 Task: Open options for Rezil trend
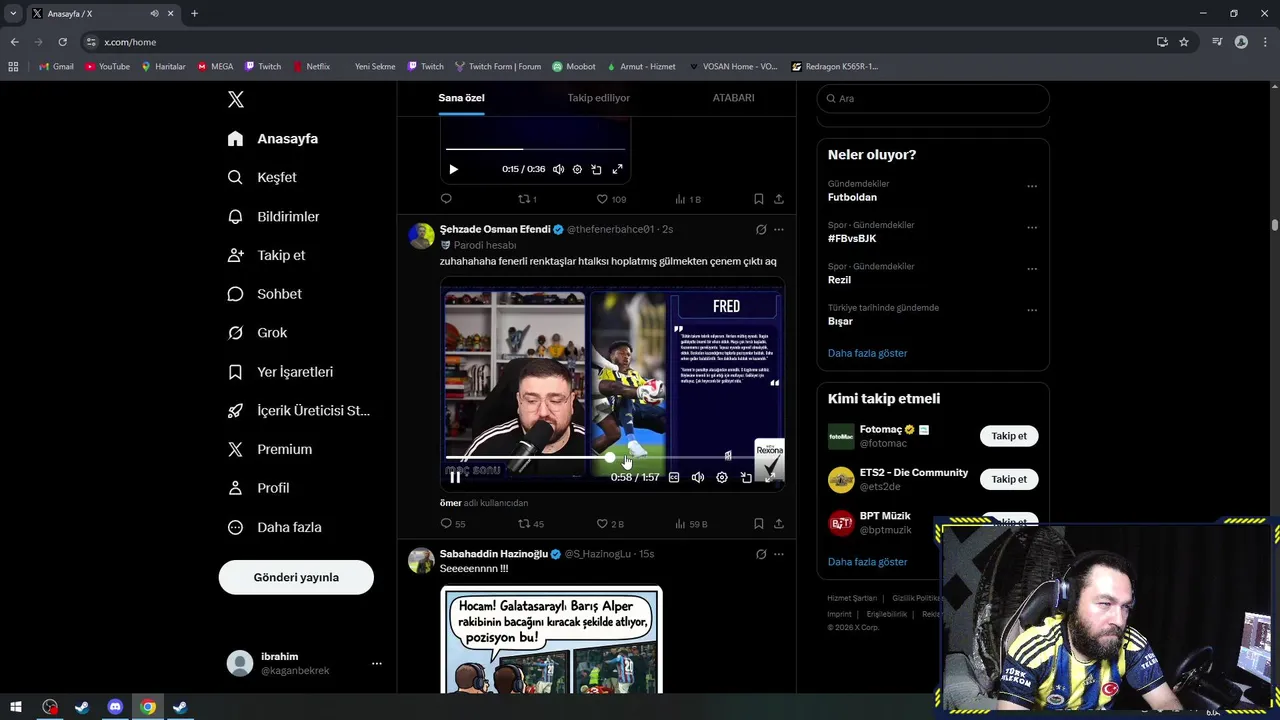click(1032, 269)
